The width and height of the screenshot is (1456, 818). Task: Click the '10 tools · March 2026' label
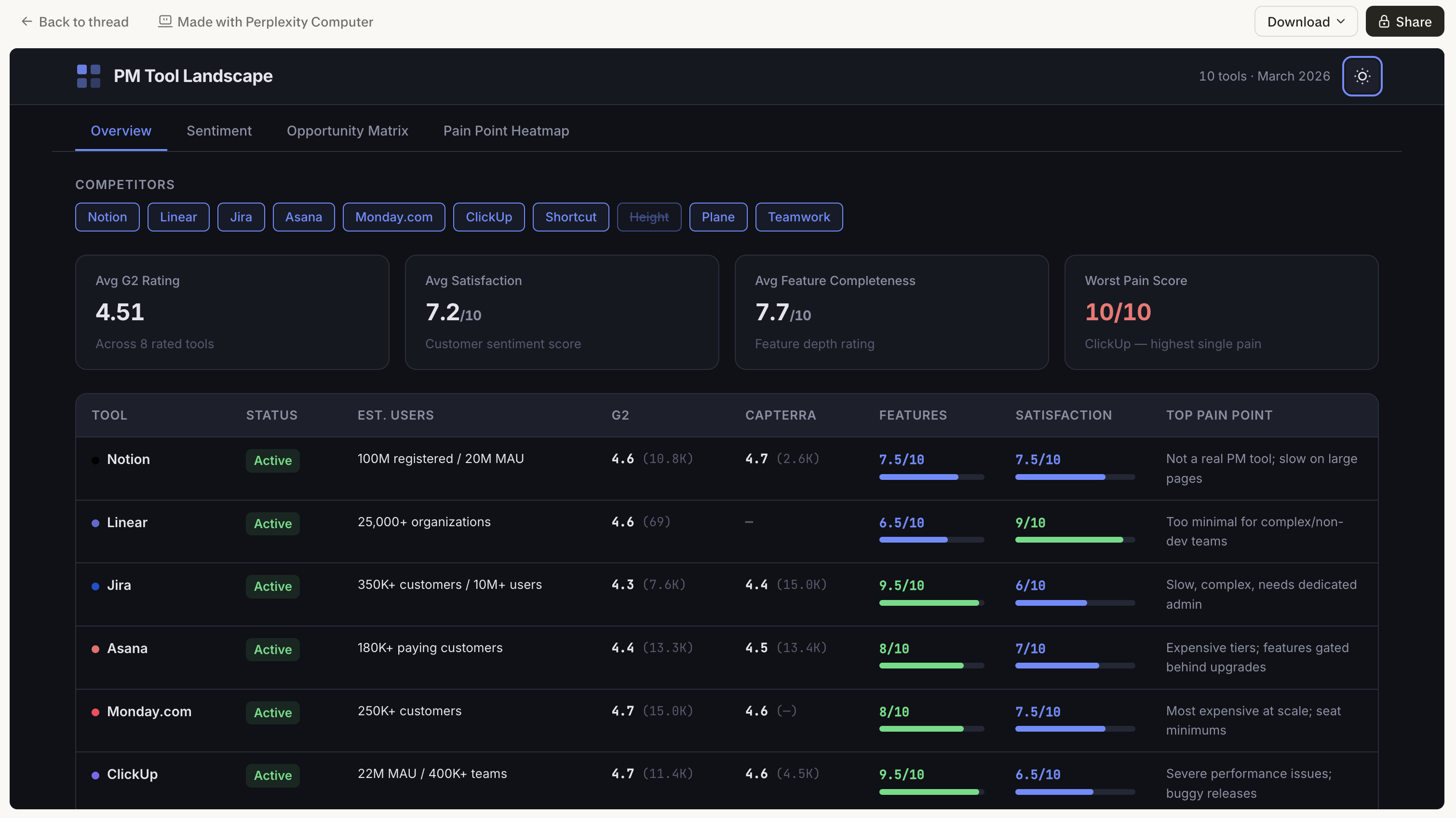pyautogui.click(x=1265, y=76)
